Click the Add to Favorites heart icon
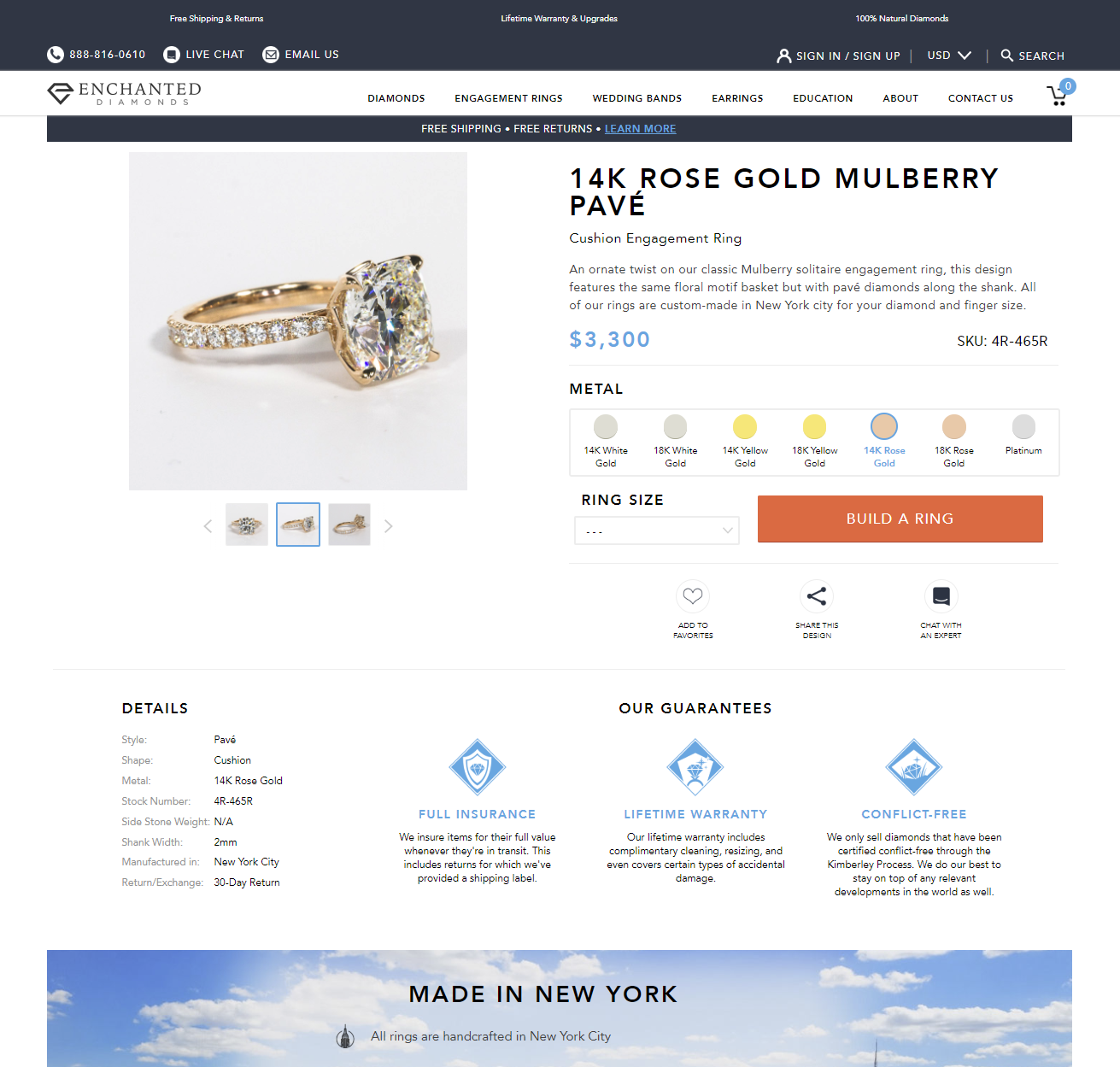The height and width of the screenshot is (1067, 1120). pyautogui.click(x=693, y=596)
